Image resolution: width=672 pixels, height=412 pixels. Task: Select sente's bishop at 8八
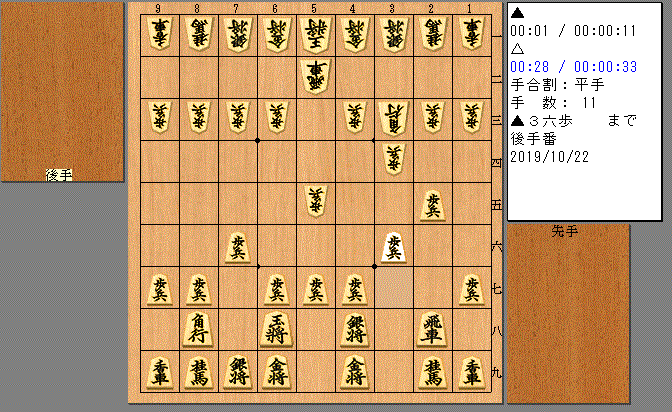199,330
